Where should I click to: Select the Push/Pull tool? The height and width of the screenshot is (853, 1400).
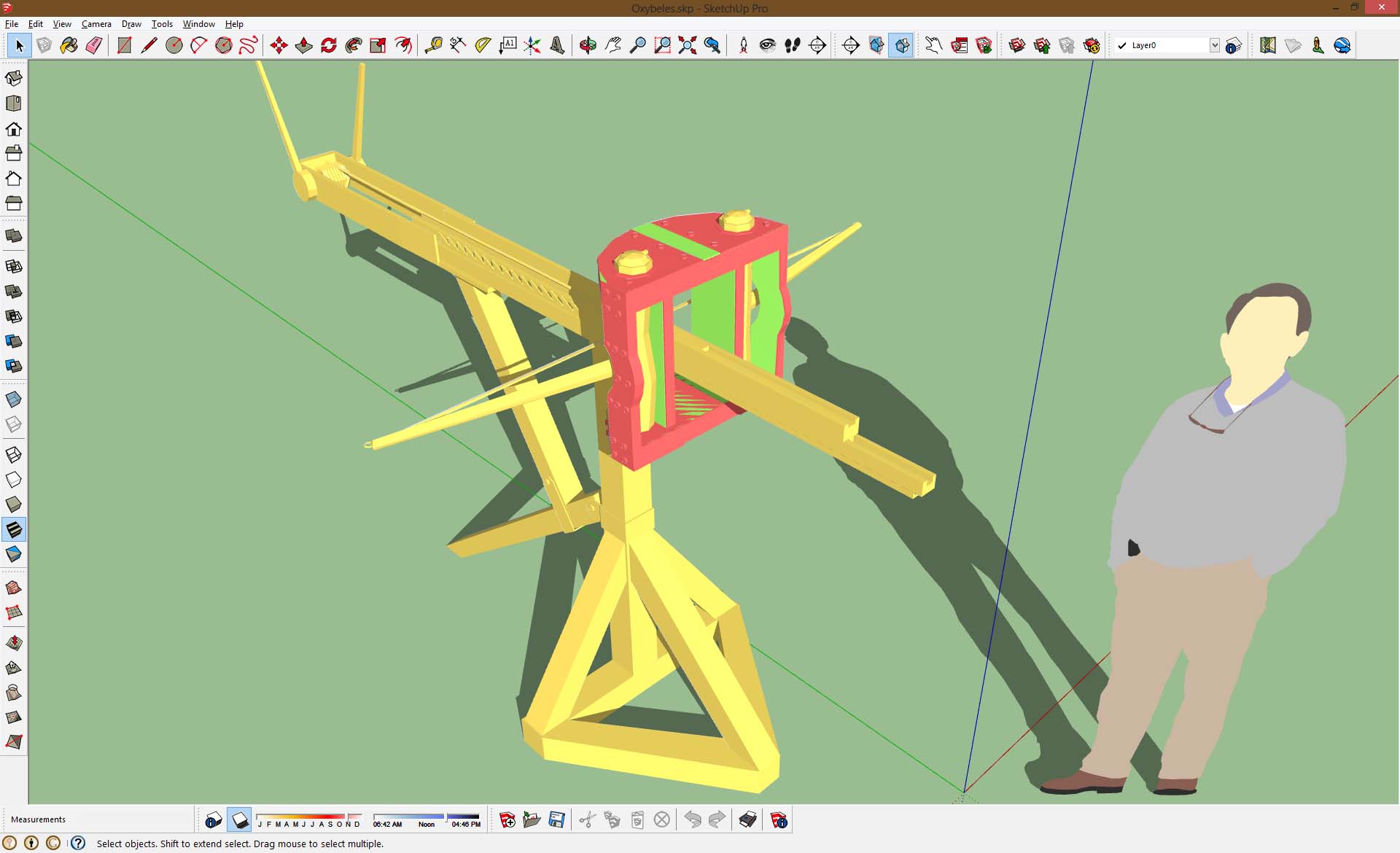pyautogui.click(x=304, y=45)
